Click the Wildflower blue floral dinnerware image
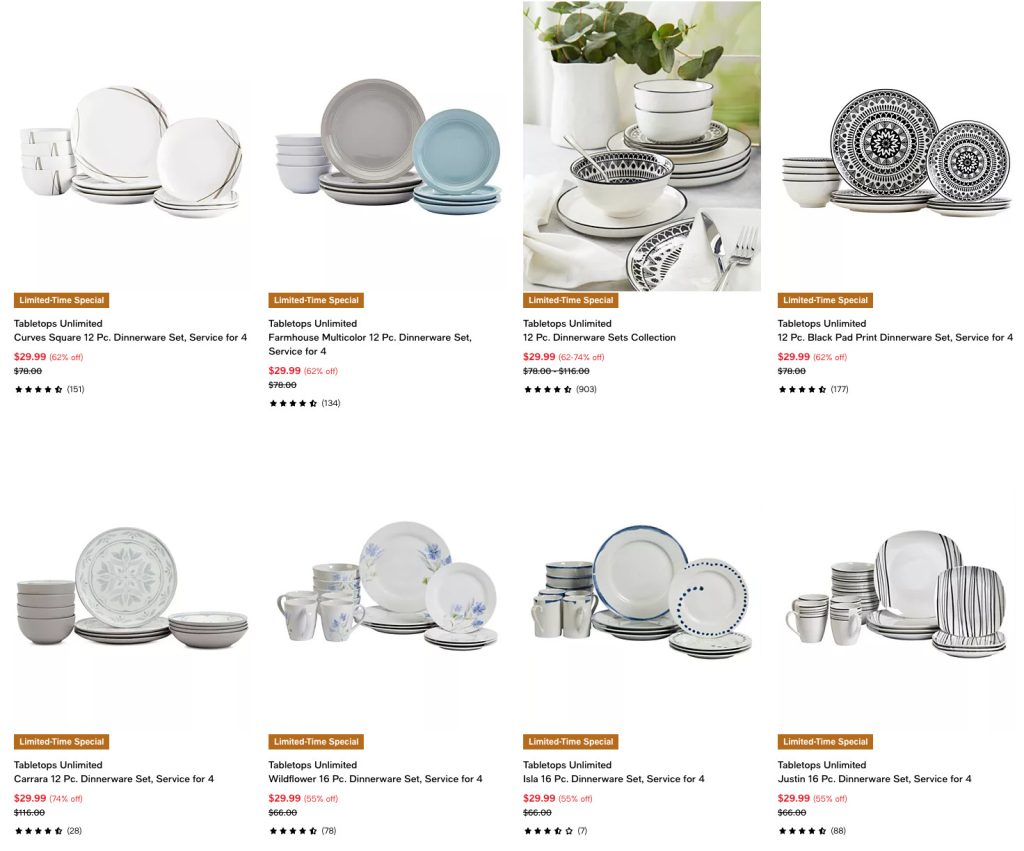The height and width of the screenshot is (851, 1024). coord(385,588)
